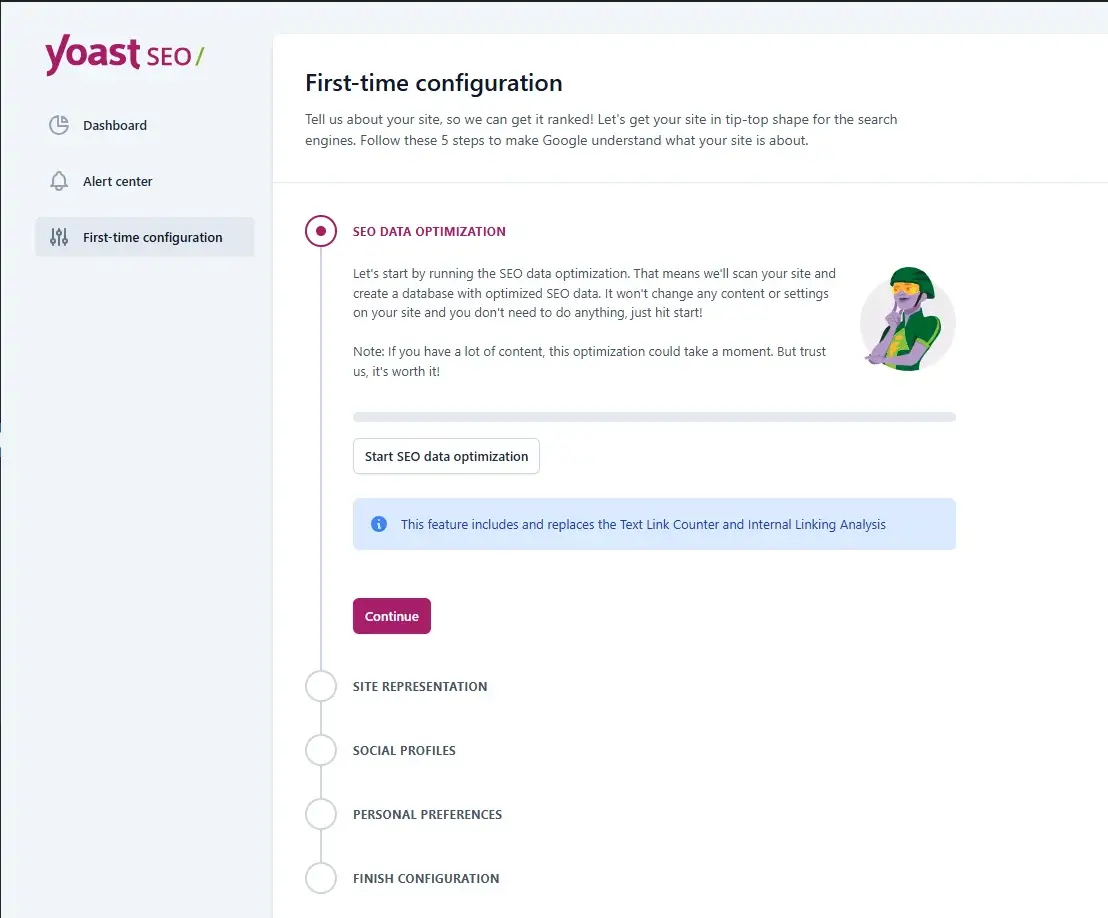Select the Site Representation step circle
The width and height of the screenshot is (1108, 918).
[321, 687]
